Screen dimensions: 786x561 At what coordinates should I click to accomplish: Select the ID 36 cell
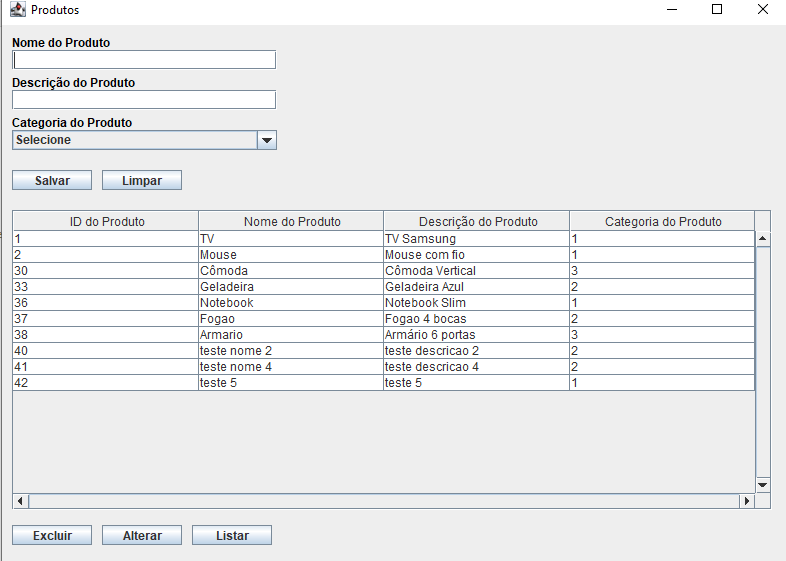tap(106, 303)
